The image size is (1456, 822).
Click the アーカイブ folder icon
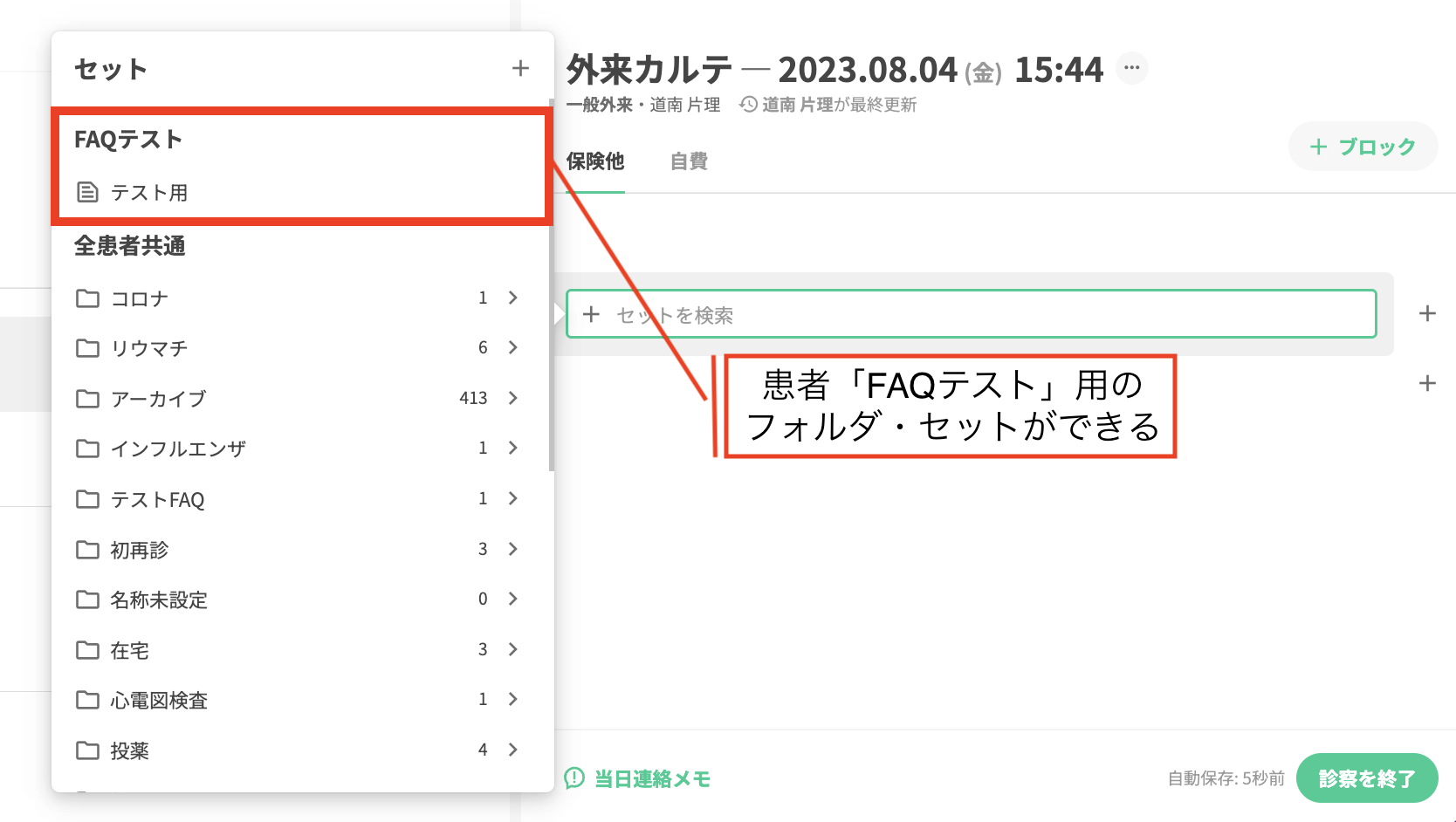pos(87,399)
